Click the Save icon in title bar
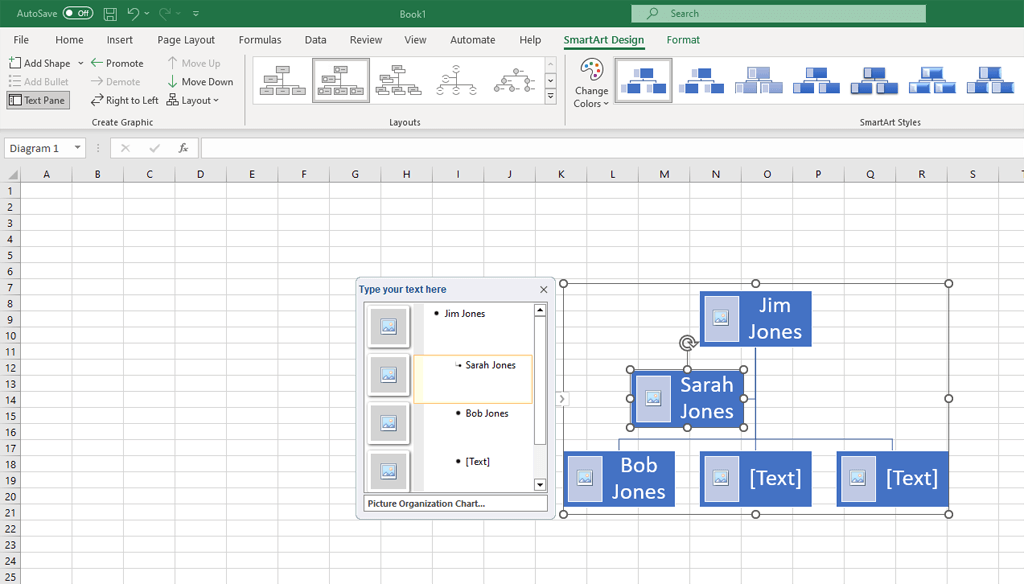The width and height of the screenshot is (1024, 584). [110, 14]
